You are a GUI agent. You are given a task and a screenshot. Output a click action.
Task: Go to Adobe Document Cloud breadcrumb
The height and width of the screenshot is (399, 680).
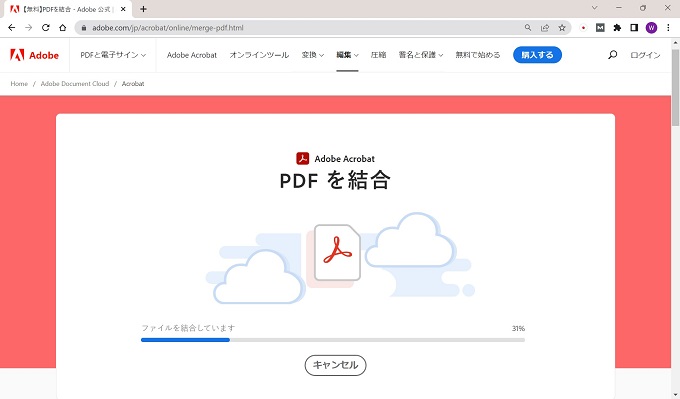point(75,84)
